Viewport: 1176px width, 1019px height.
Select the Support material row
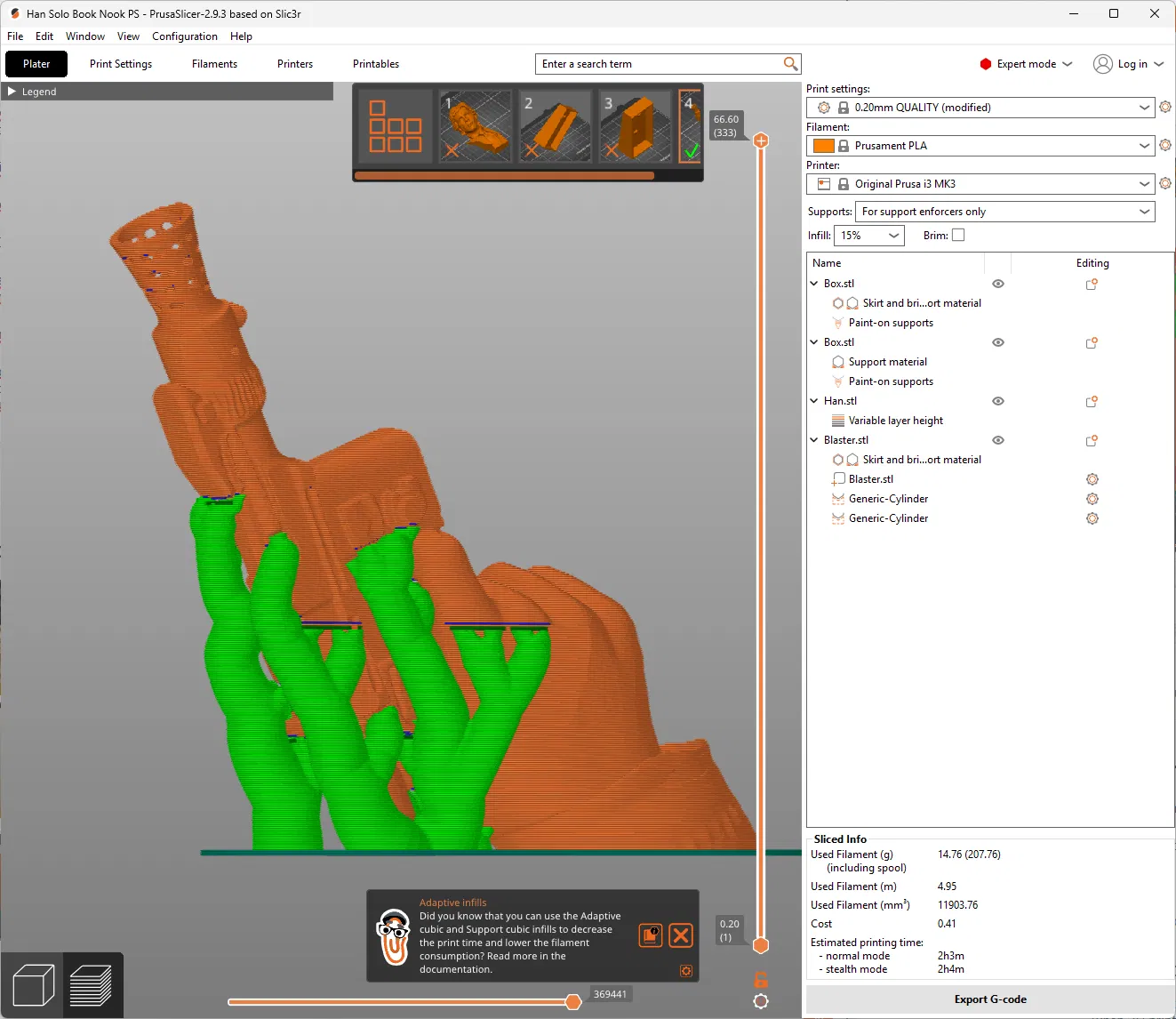(990, 362)
